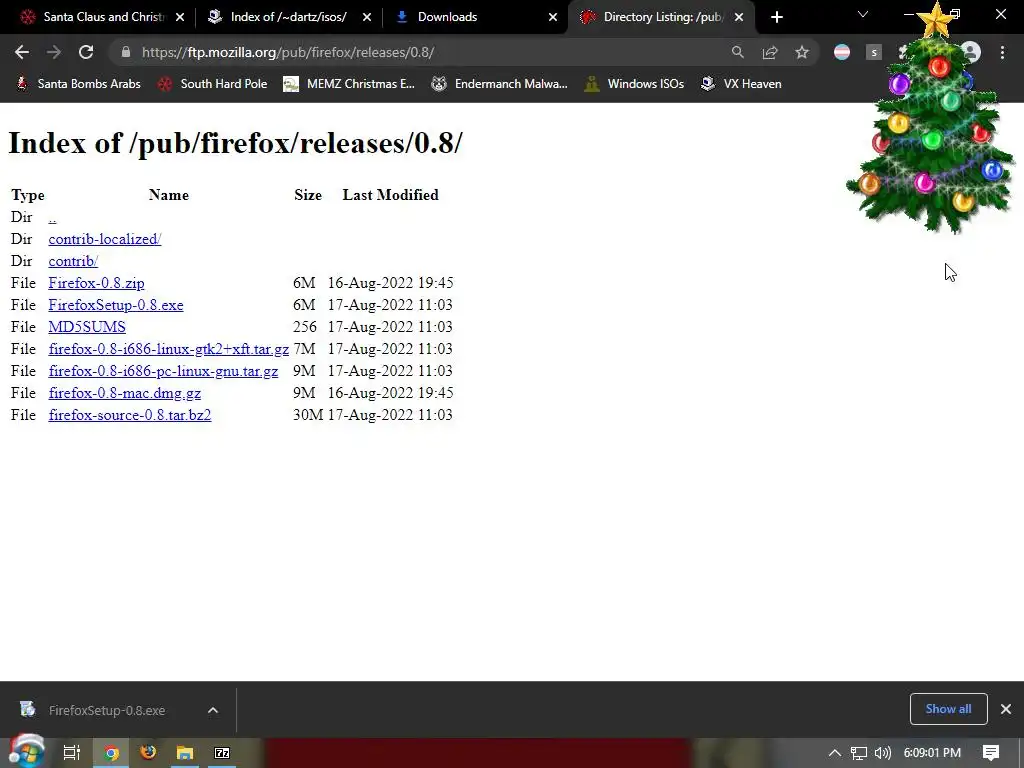Reload the current page

(x=86, y=52)
